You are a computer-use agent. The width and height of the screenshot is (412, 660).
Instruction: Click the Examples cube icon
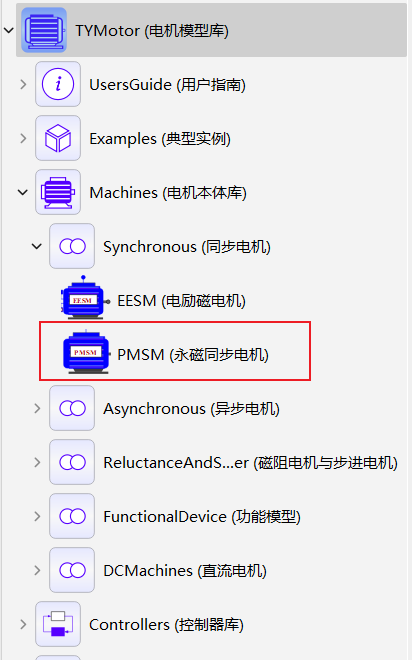tap(58, 138)
